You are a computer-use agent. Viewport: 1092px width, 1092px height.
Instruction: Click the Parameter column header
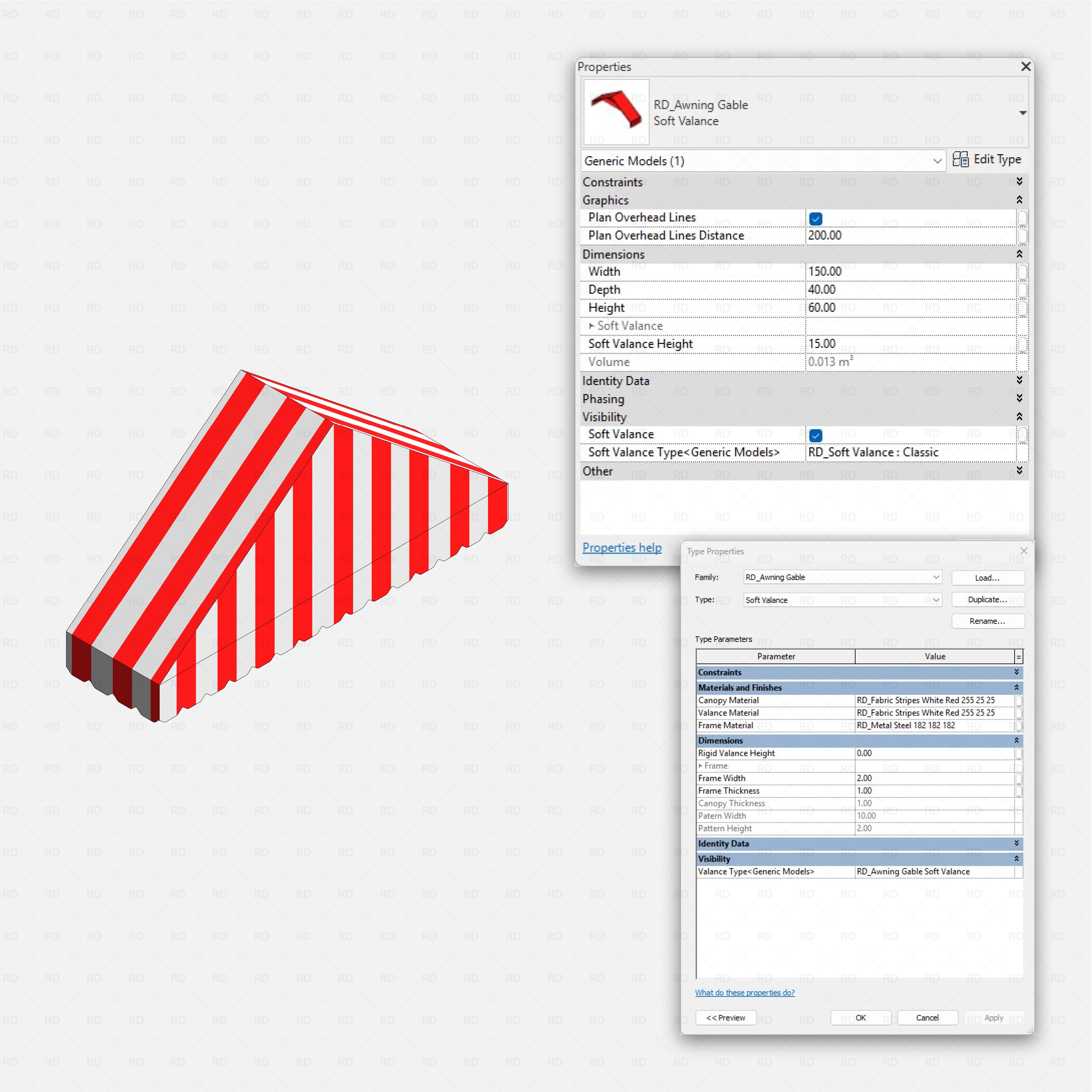(775, 657)
